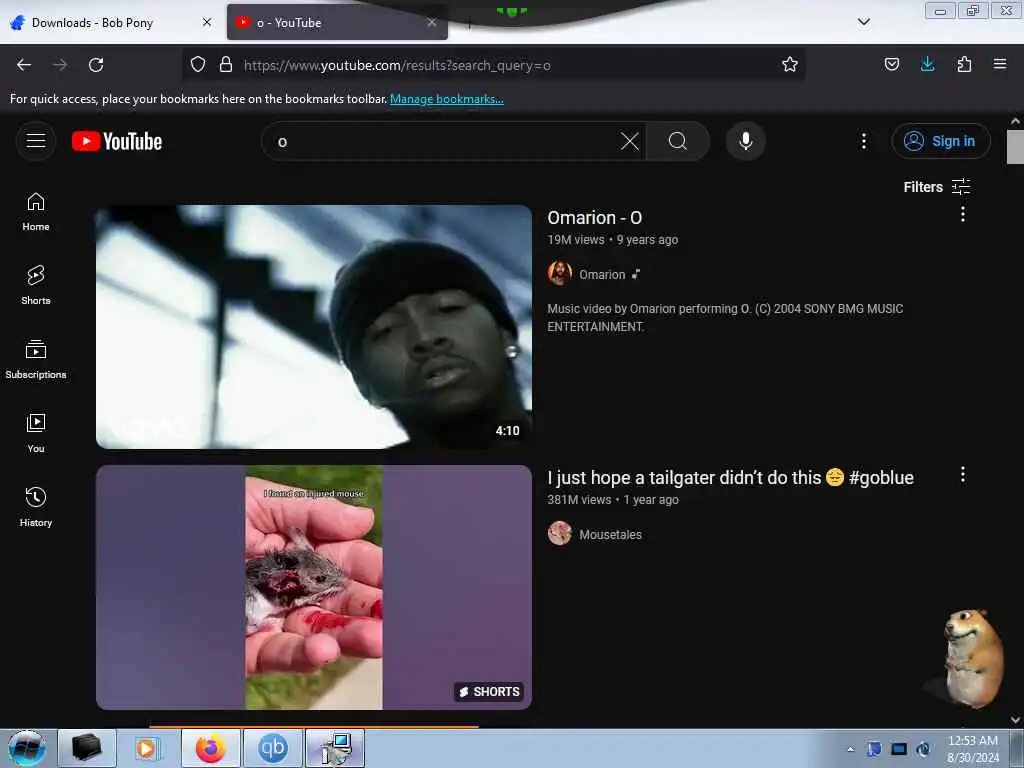
Task: Open Windows Start menu orb
Action: [x=27, y=748]
